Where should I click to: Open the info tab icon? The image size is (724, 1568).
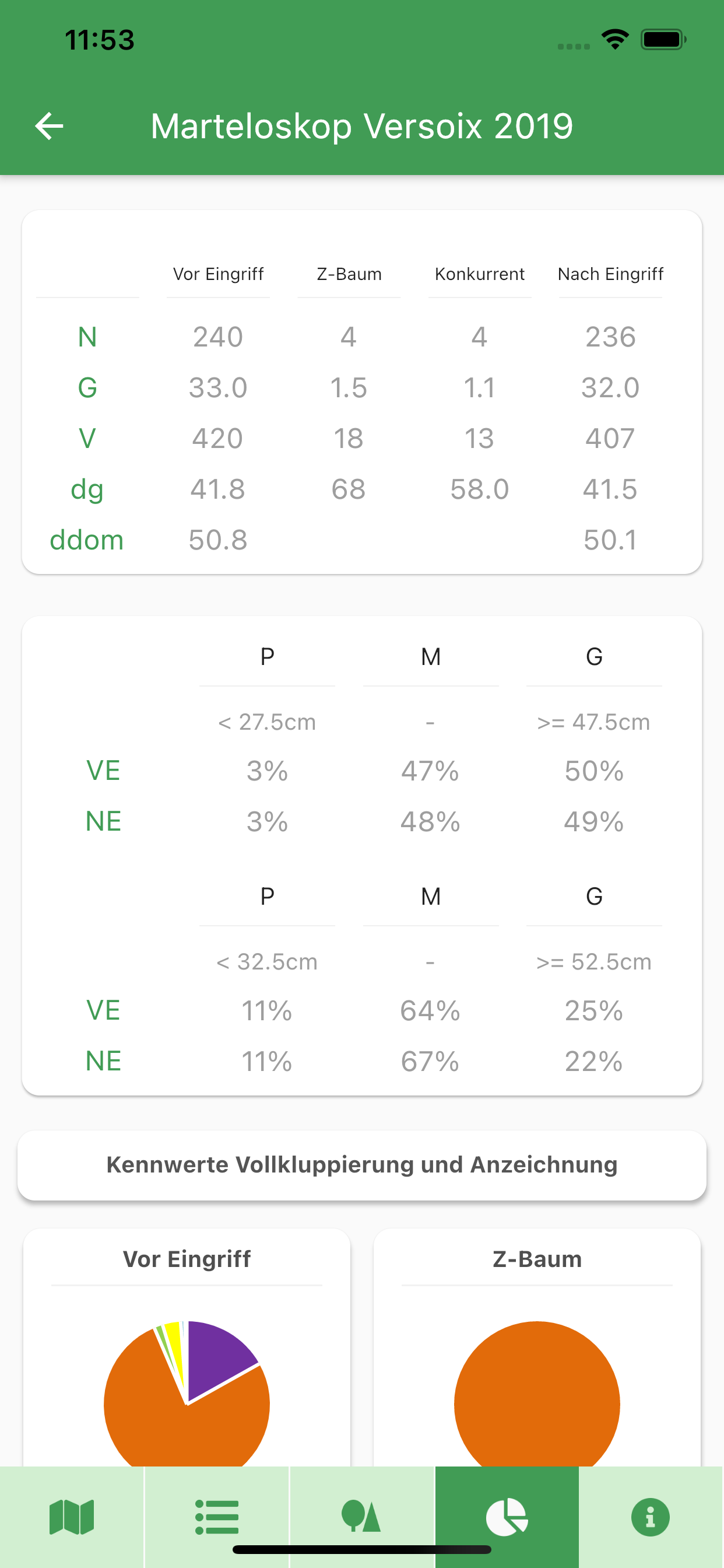pyautogui.click(x=651, y=1516)
